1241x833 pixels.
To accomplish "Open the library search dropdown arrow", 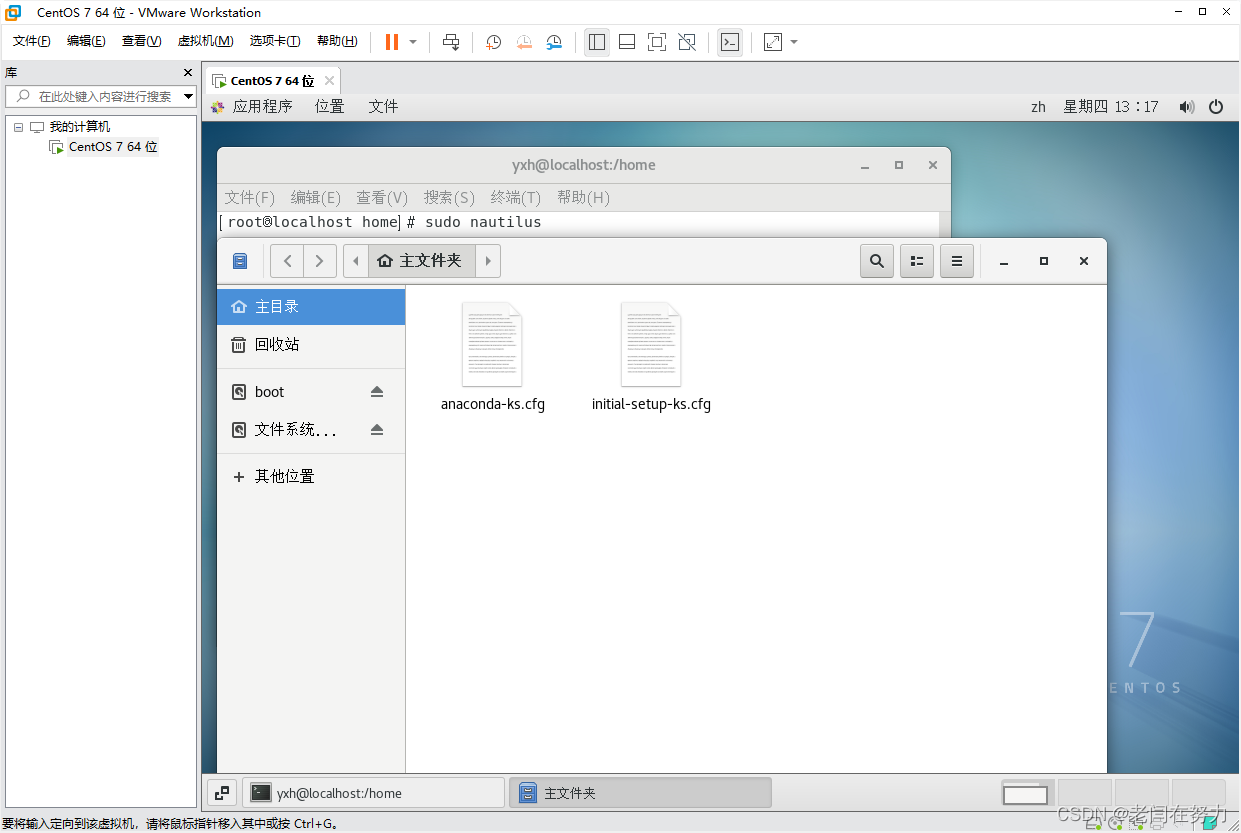I will tap(189, 96).
